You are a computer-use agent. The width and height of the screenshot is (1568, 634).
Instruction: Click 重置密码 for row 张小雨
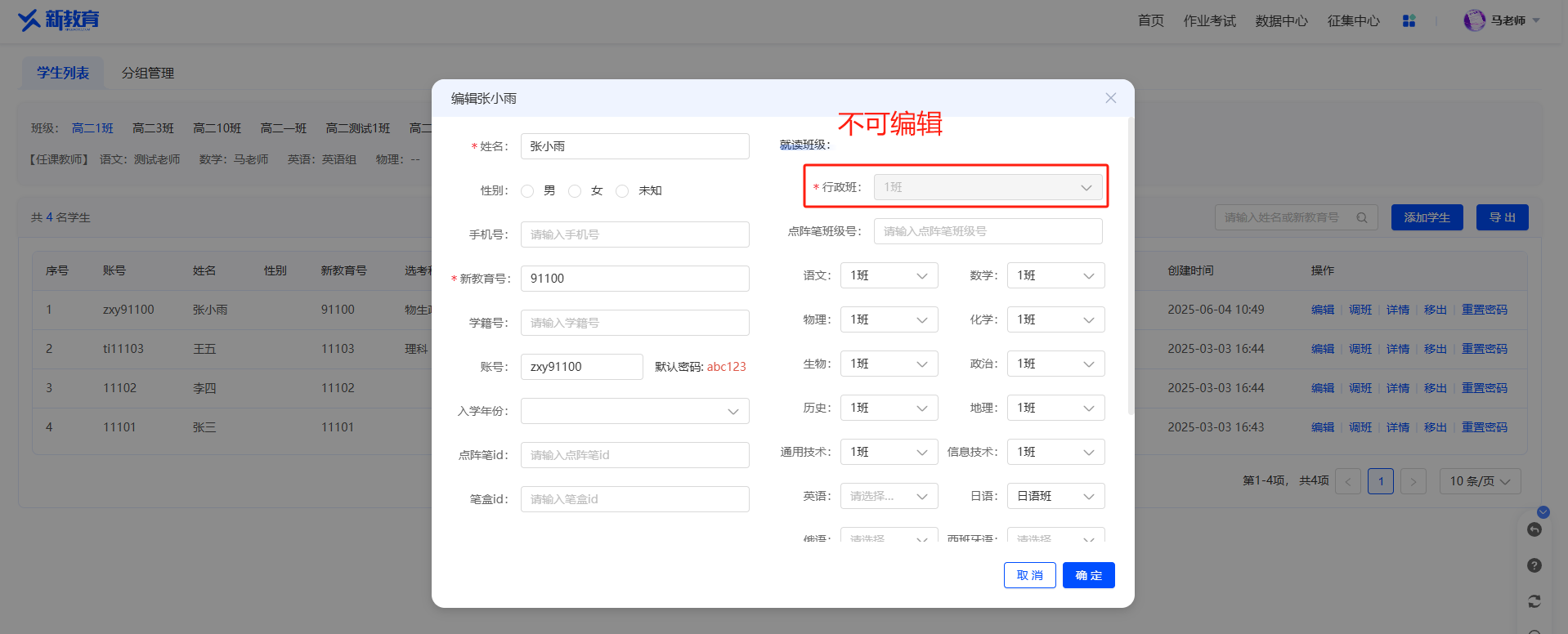click(x=1485, y=310)
